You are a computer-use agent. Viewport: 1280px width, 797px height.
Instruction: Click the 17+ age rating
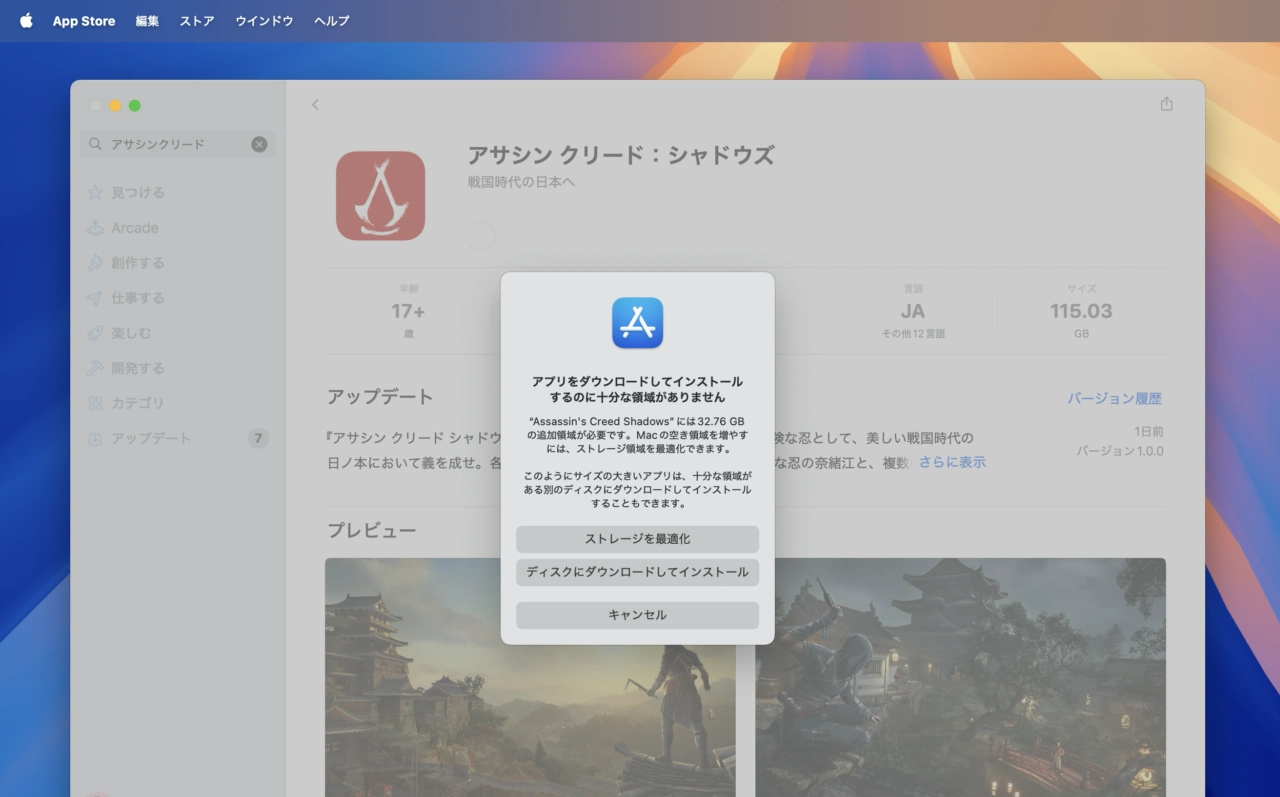408,311
